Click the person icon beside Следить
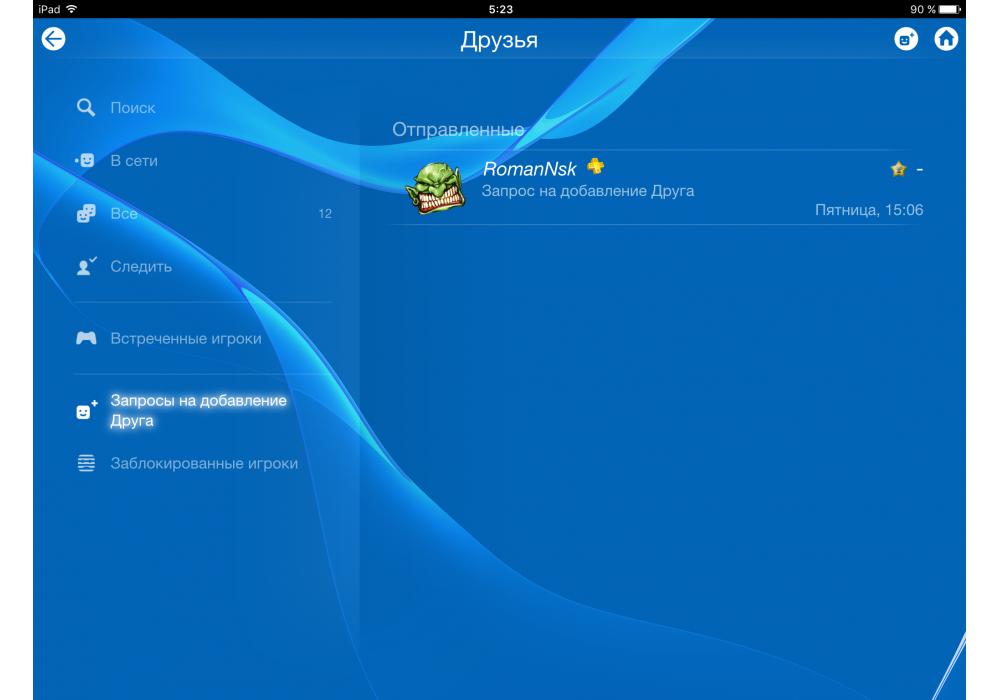This screenshot has width=1000, height=700. pyautogui.click(x=86, y=267)
